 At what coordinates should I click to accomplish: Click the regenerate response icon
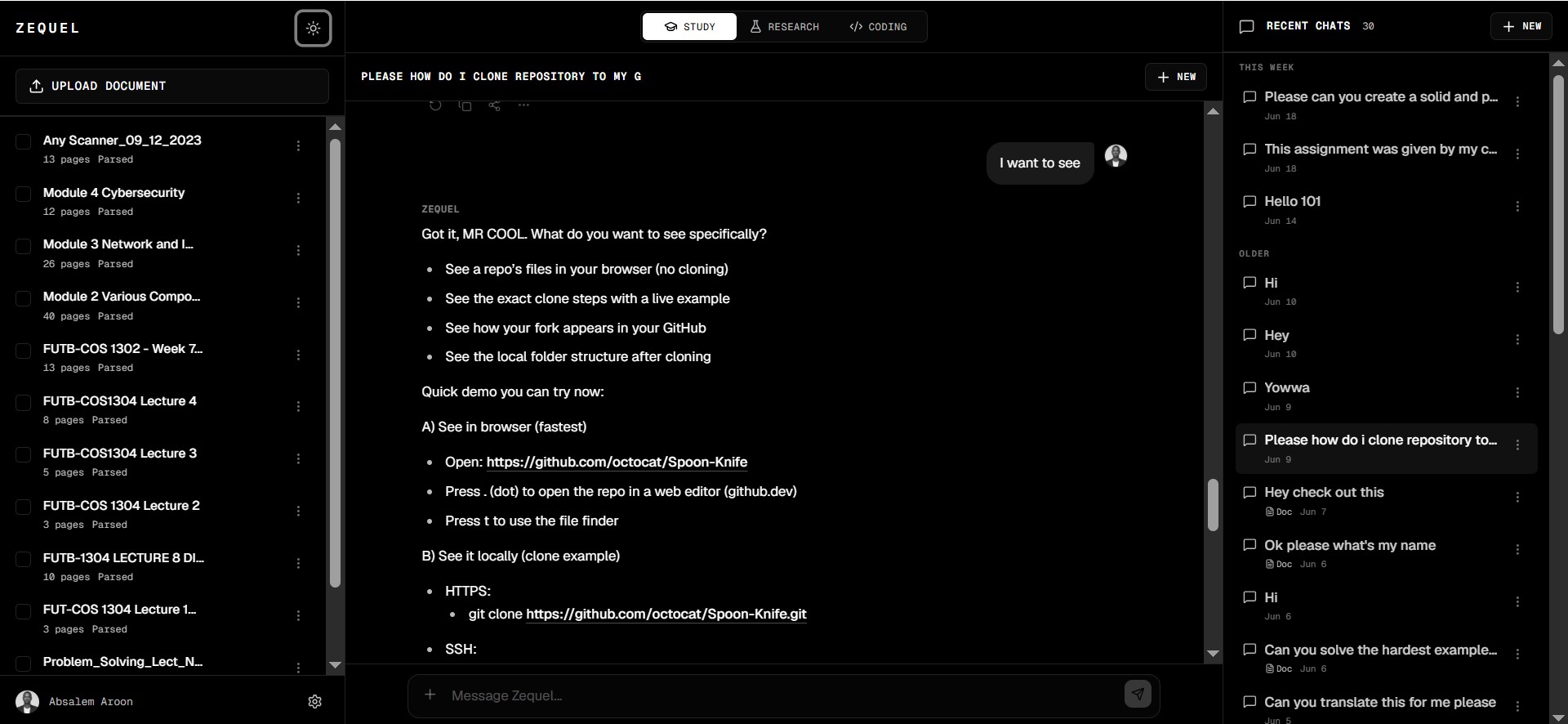[435, 105]
